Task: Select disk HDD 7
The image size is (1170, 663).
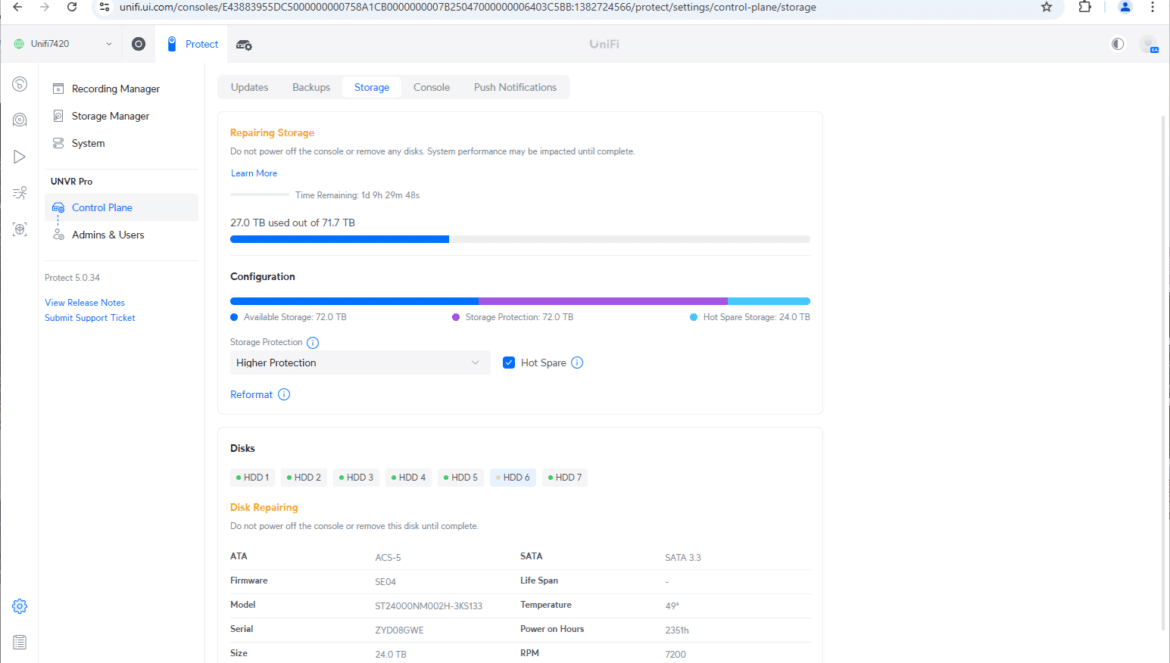Action: point(565,477)
